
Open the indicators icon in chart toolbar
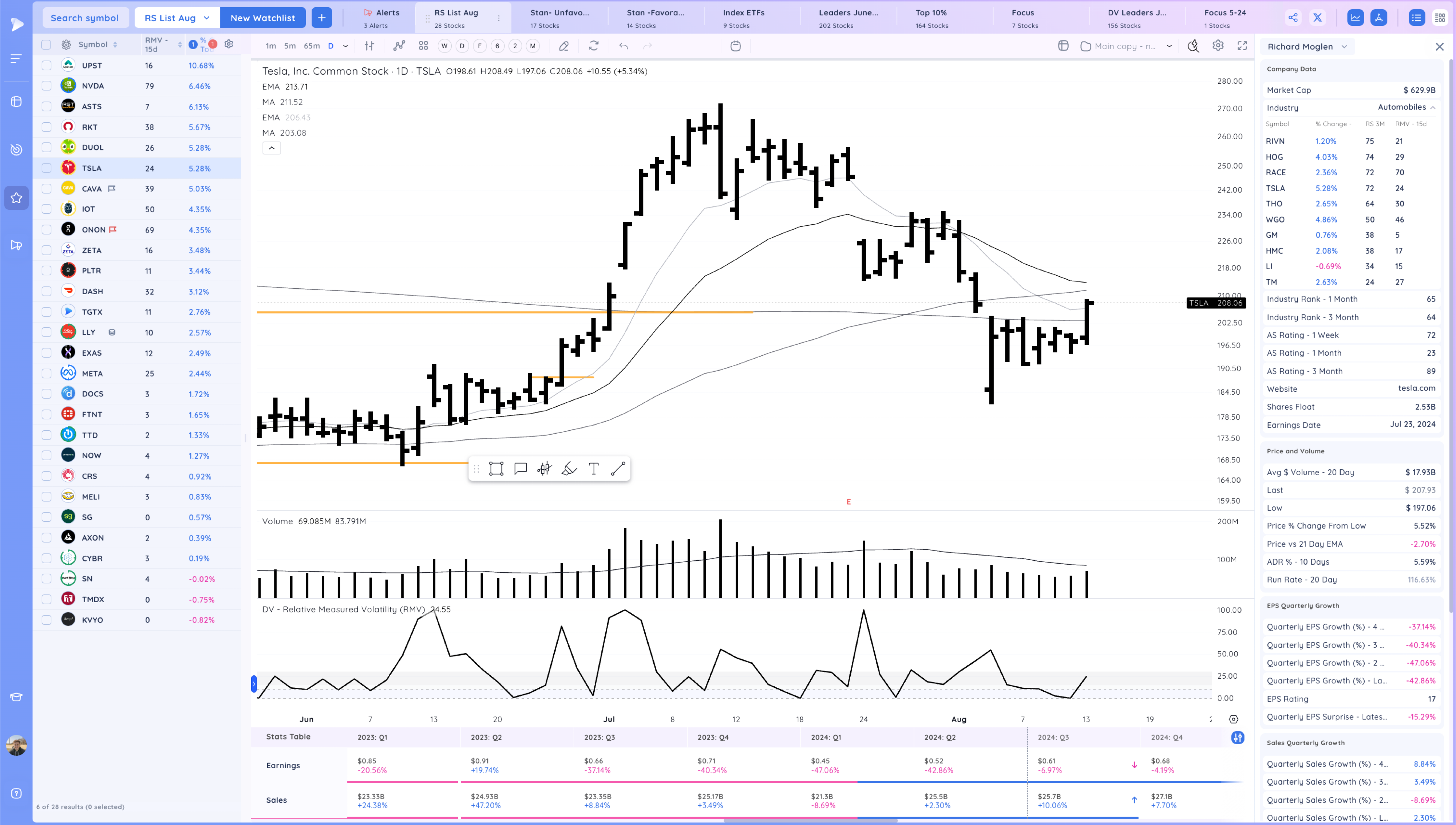point(399,46)
